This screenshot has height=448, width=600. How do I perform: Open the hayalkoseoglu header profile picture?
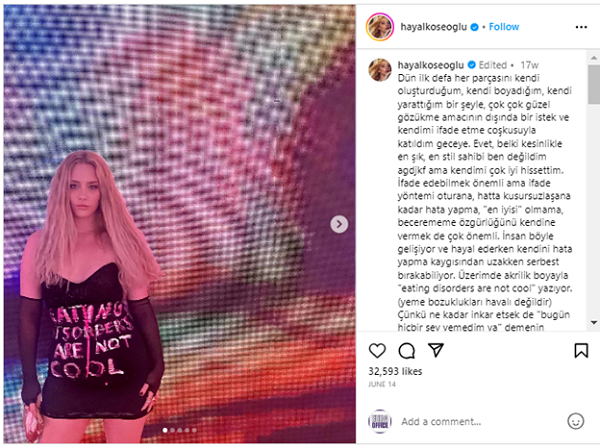tap(380, 27)
